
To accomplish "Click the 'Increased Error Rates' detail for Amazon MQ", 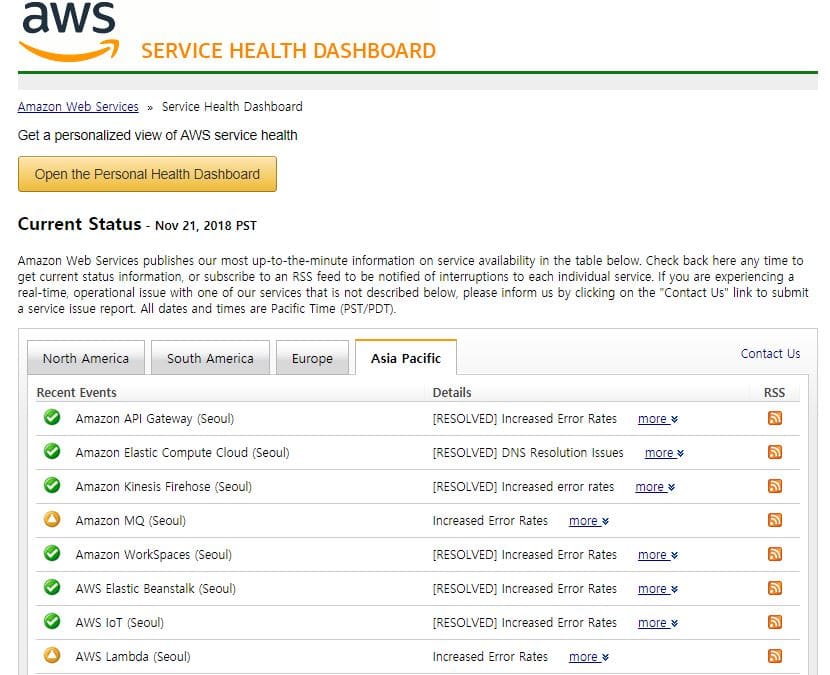I will coord(490,521).
